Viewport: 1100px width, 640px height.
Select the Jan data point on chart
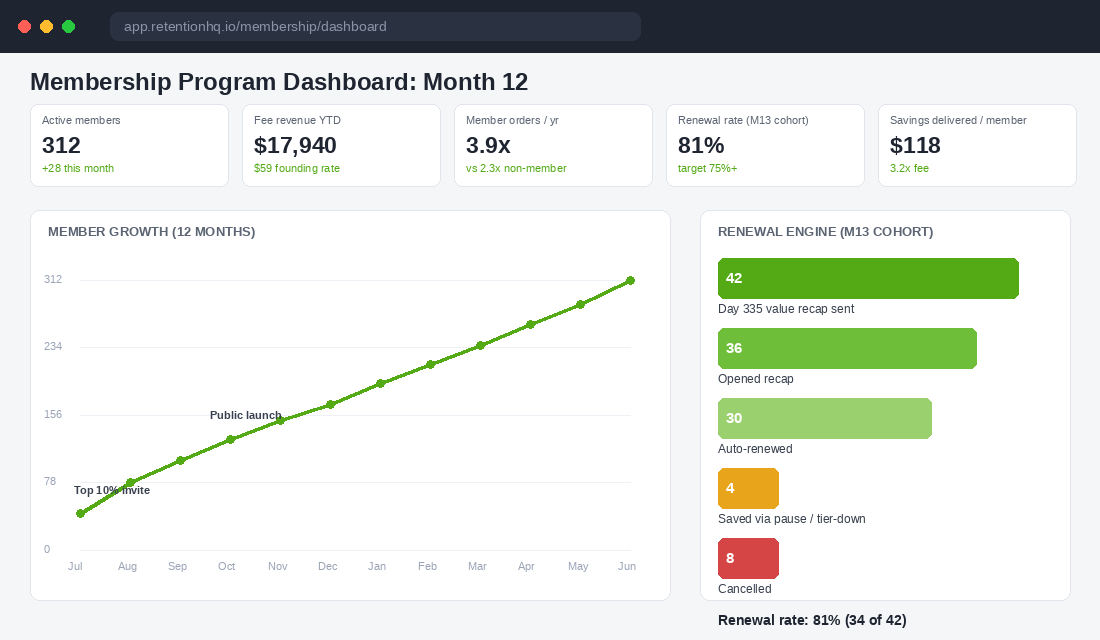tap(380, 383)
